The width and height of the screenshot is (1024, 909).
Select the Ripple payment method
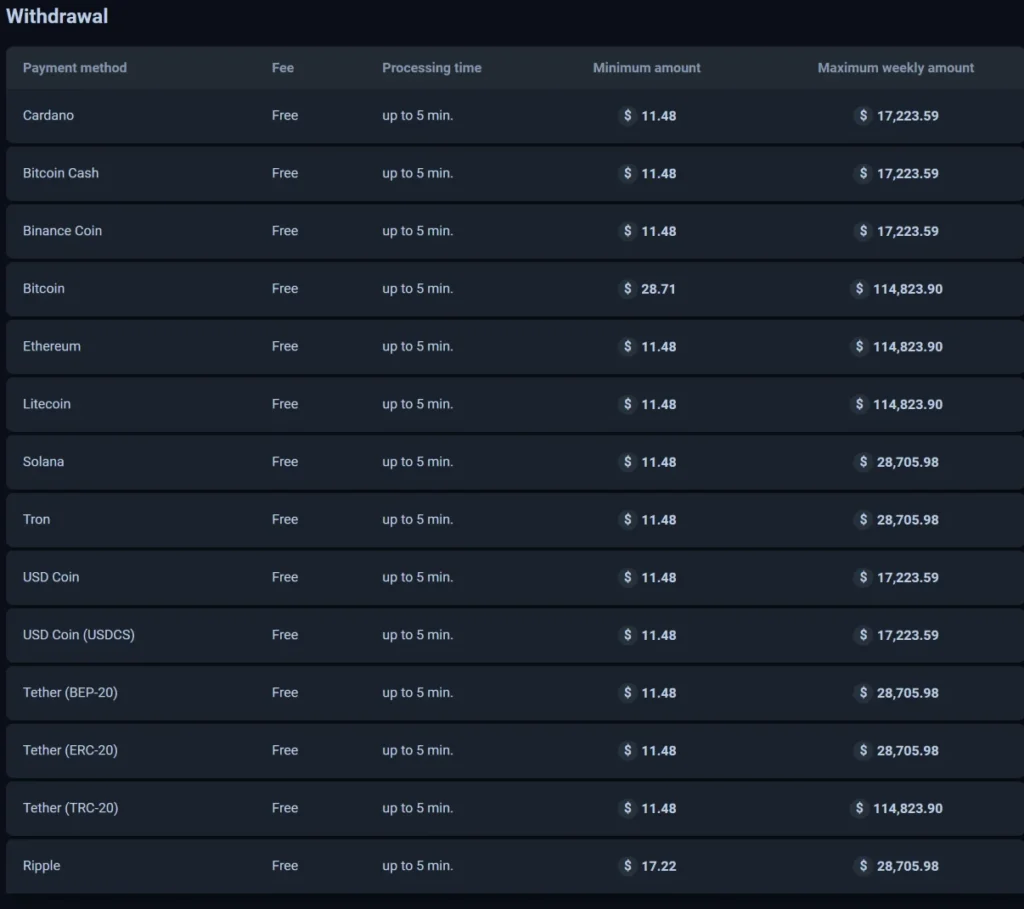point(41,866)
